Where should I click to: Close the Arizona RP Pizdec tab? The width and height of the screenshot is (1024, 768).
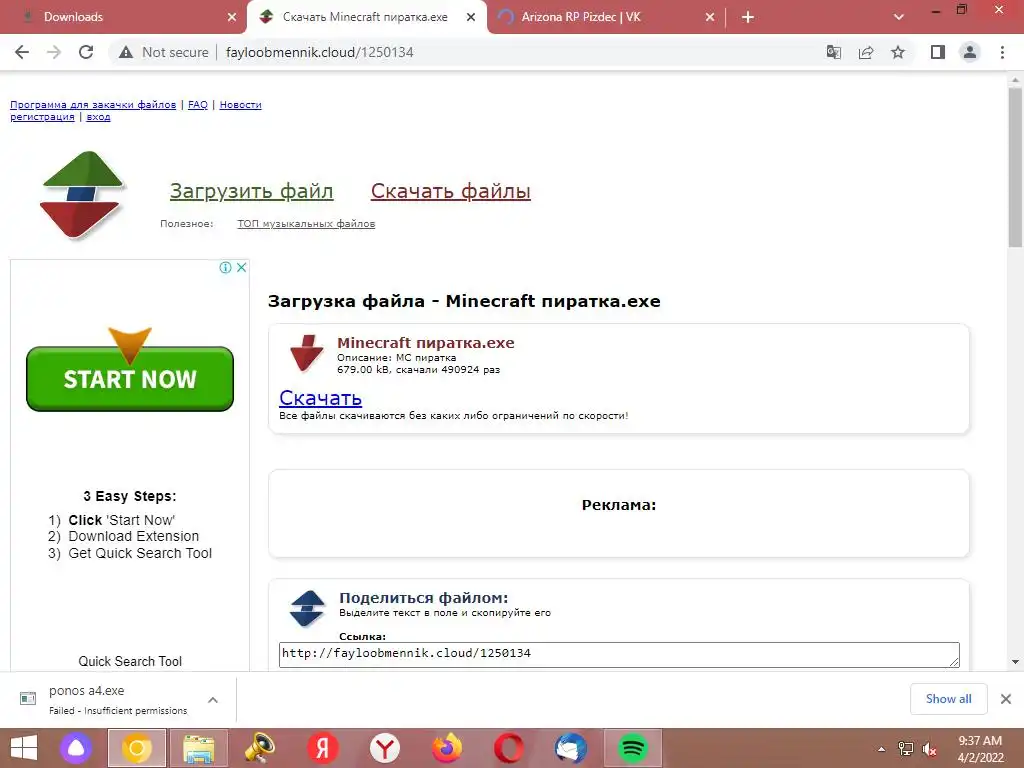point(710,18)
